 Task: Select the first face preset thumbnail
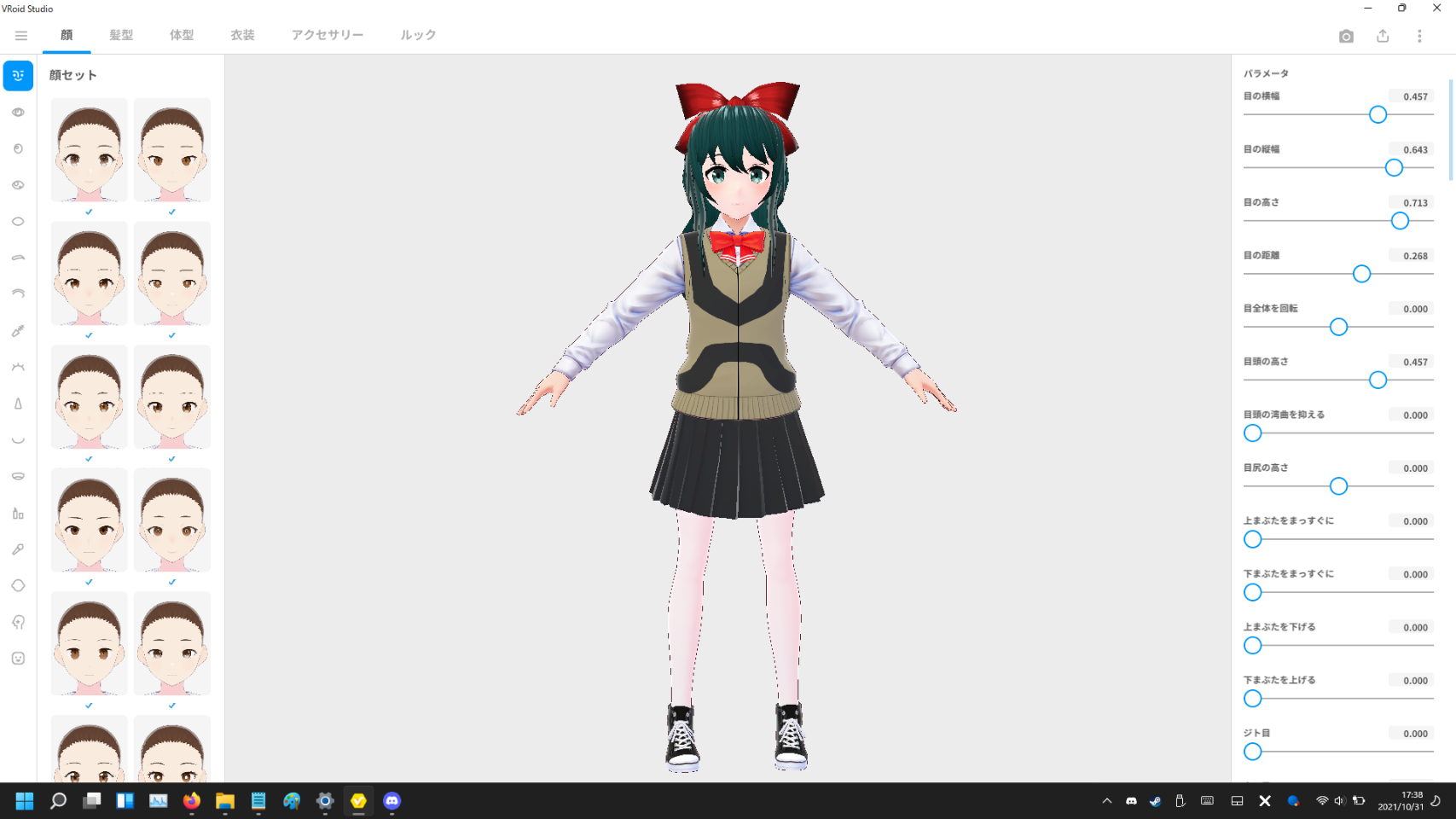pos(90,150)
